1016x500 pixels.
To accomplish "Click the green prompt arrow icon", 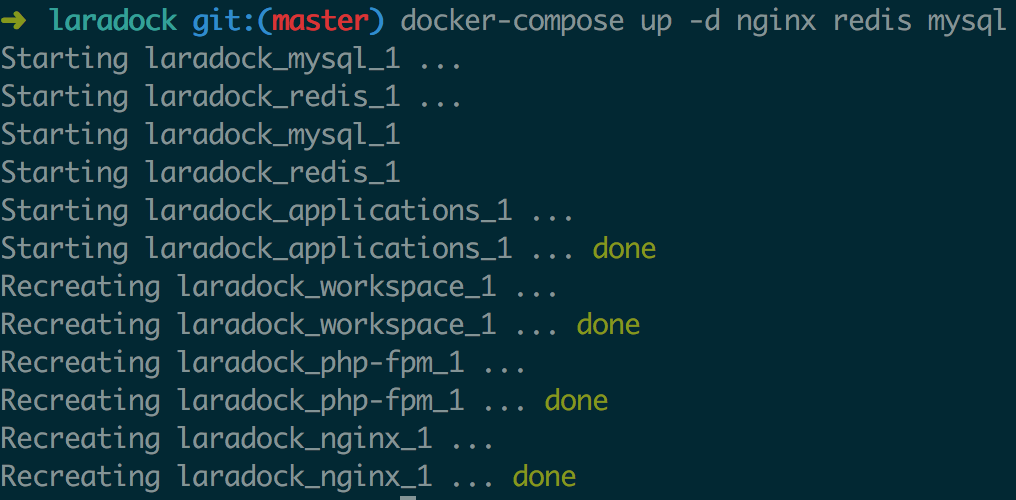I will click(14, 22).
